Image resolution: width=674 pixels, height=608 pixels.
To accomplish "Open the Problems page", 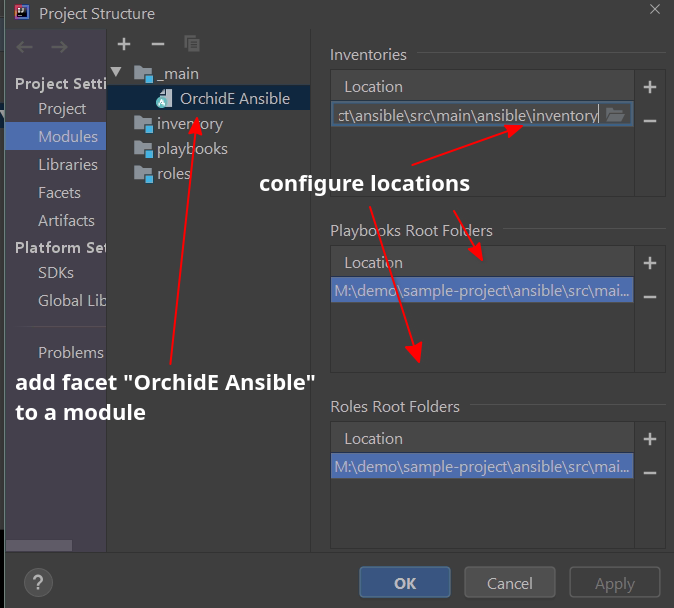I will (70, 353).
